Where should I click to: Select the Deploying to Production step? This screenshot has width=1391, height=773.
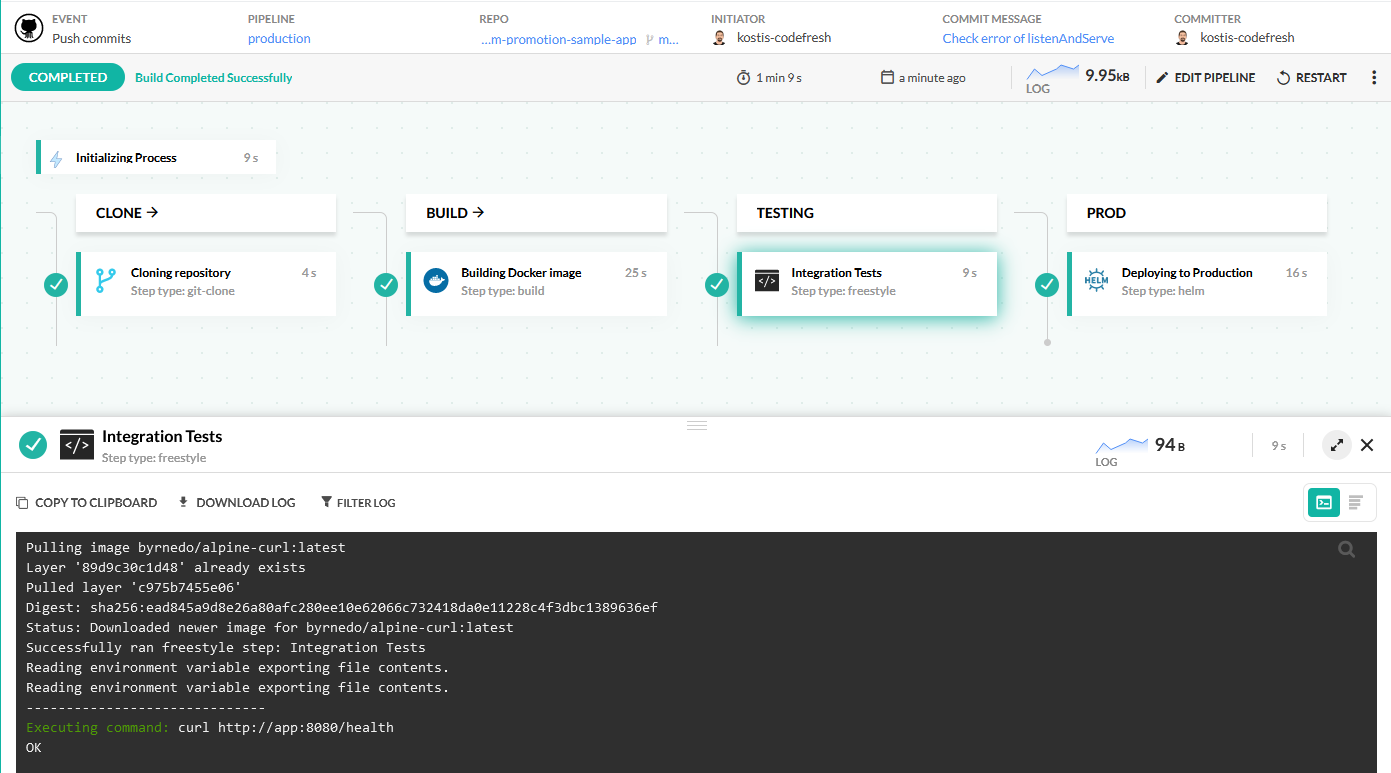click(1197, 282)
